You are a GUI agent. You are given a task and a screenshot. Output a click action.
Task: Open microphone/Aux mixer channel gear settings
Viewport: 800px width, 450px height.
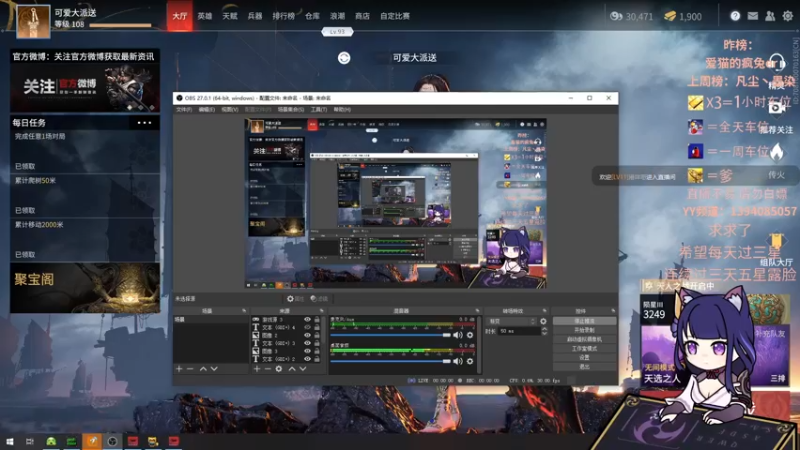coord(470,335)
